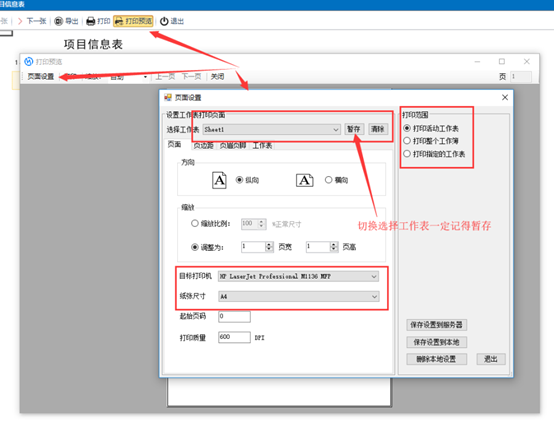The width and height of the screenshot is (554, 422).
Task: Open the 选择工作表 Sheet1 dropdown
Action: coord(271,129)
